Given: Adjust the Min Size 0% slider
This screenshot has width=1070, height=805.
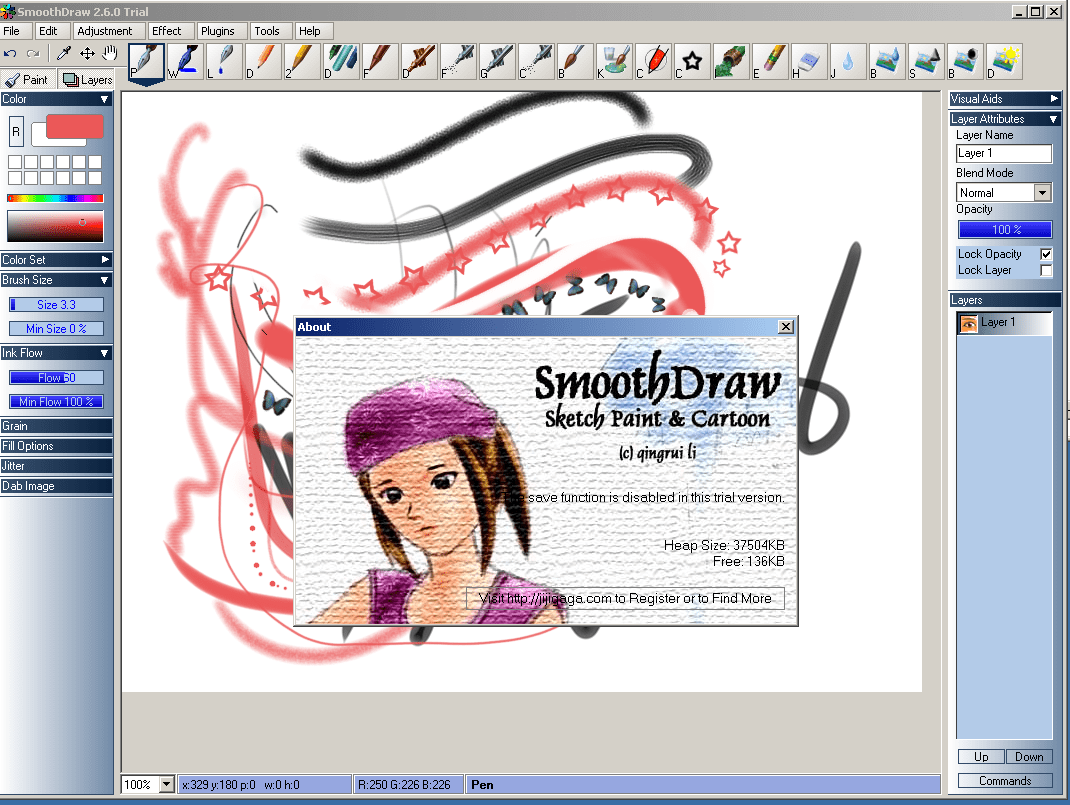Looking at the screenshot, I should click(x=57, y=329).
